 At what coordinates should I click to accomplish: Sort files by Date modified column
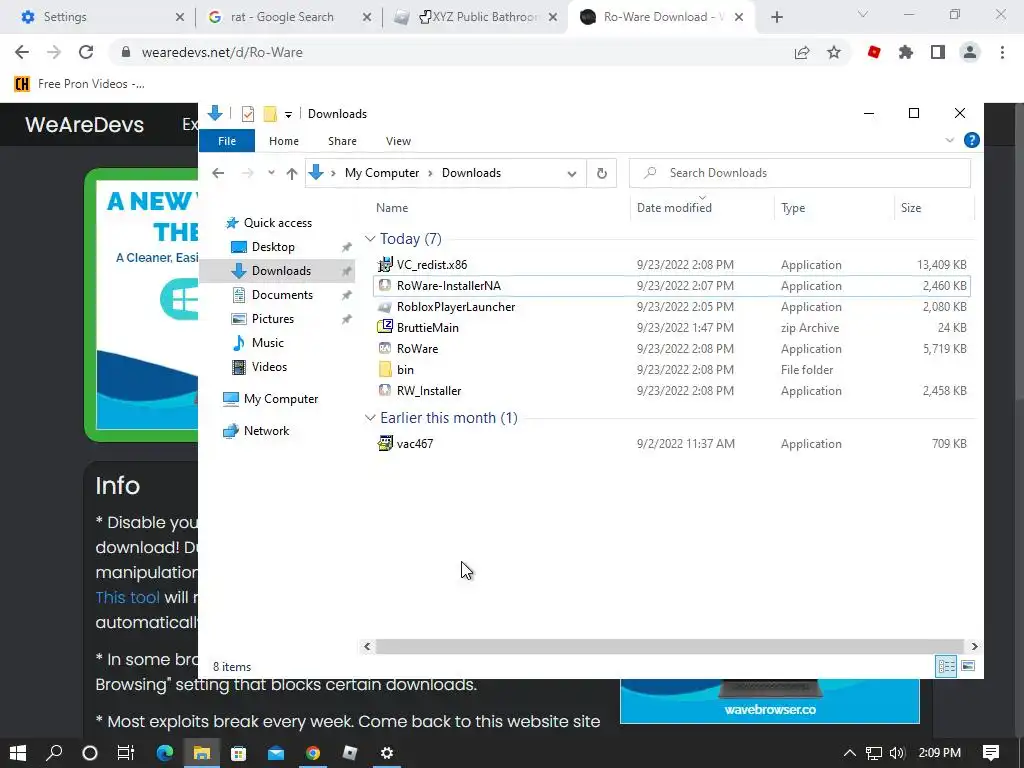(x=674, y=208)
